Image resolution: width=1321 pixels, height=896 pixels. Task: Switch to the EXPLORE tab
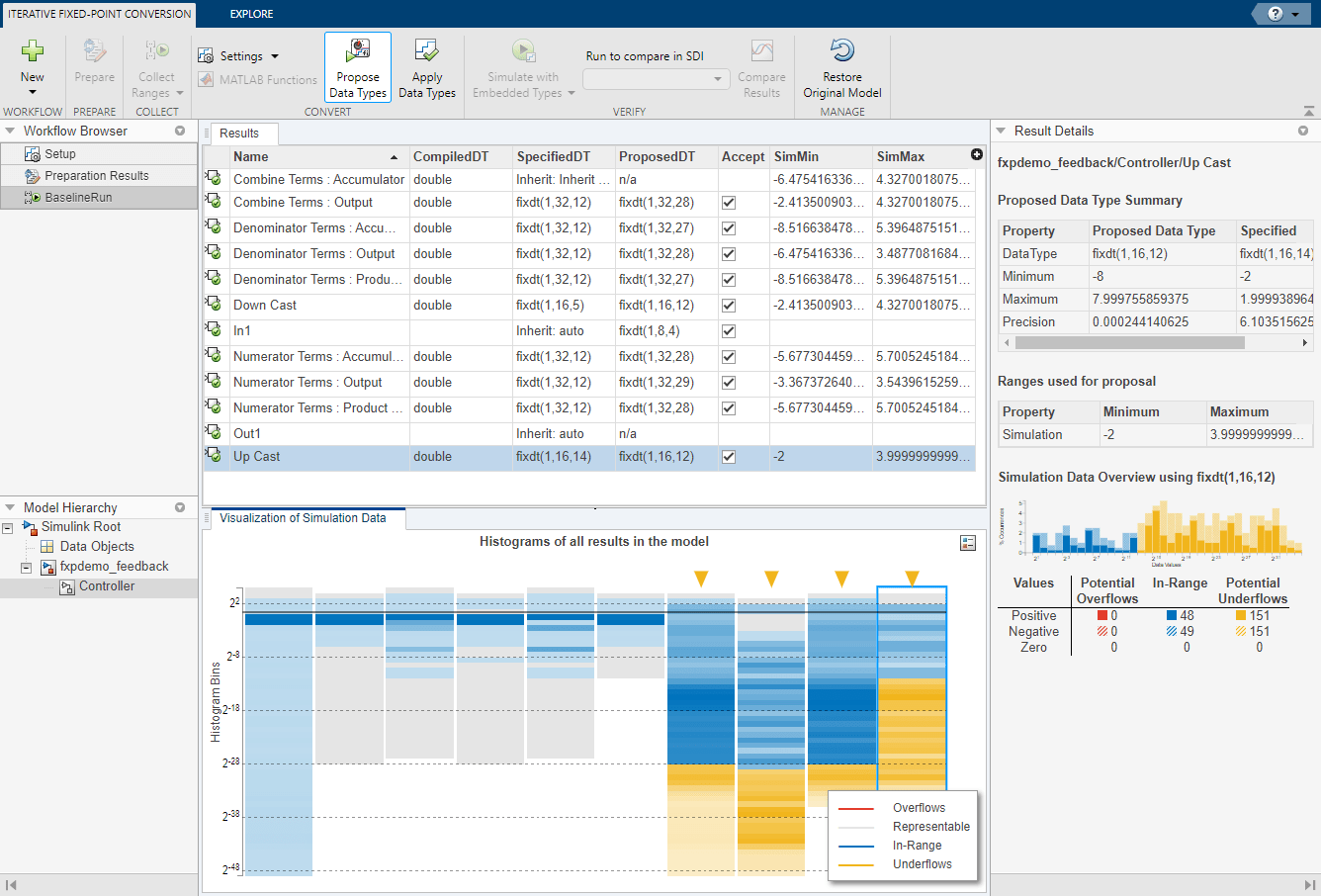pyautogui.click(x=251, y=14)
